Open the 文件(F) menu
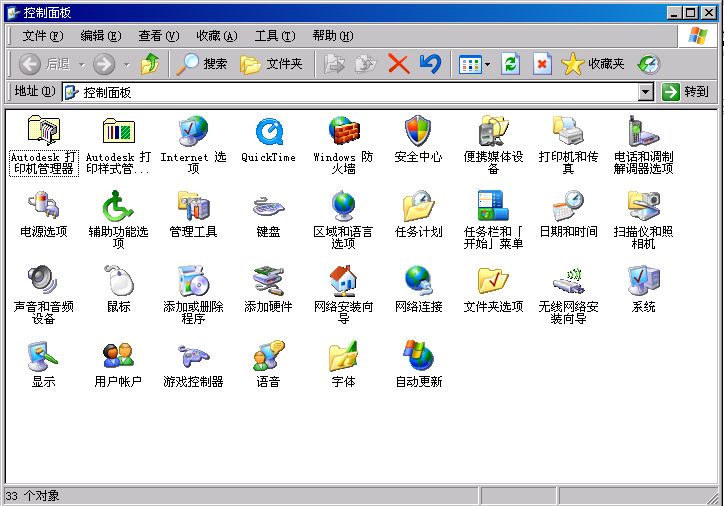This screenshot has width=724, height=506. pos(42,36)
